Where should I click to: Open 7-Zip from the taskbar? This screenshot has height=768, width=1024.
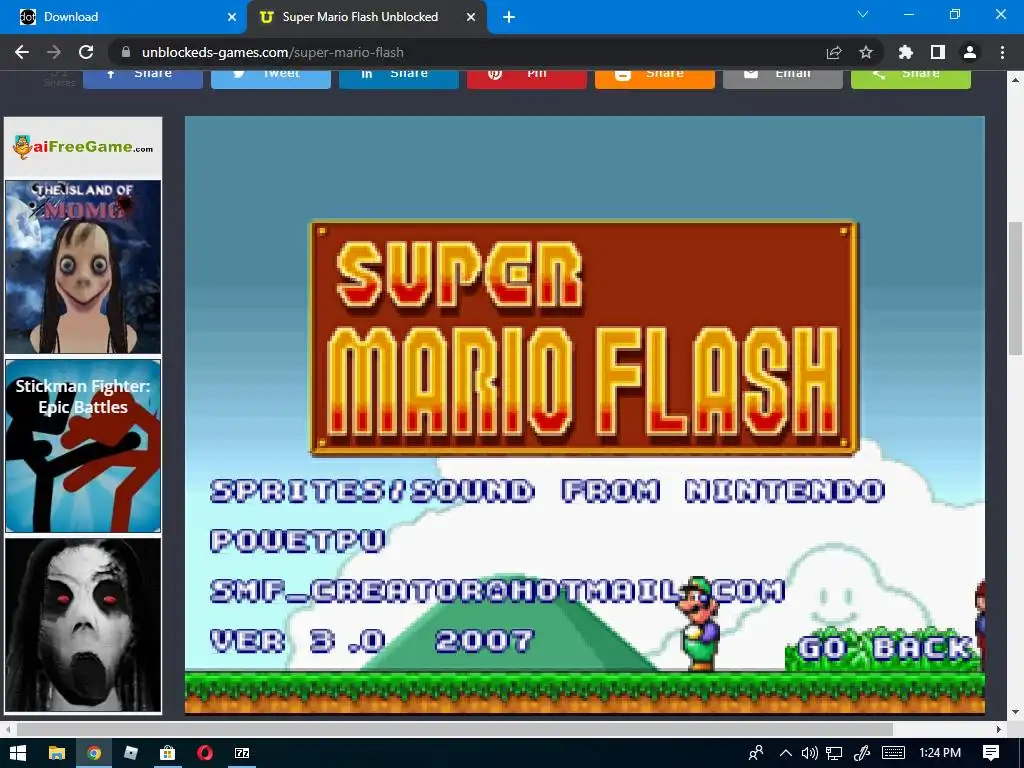(x=242, y=753)
